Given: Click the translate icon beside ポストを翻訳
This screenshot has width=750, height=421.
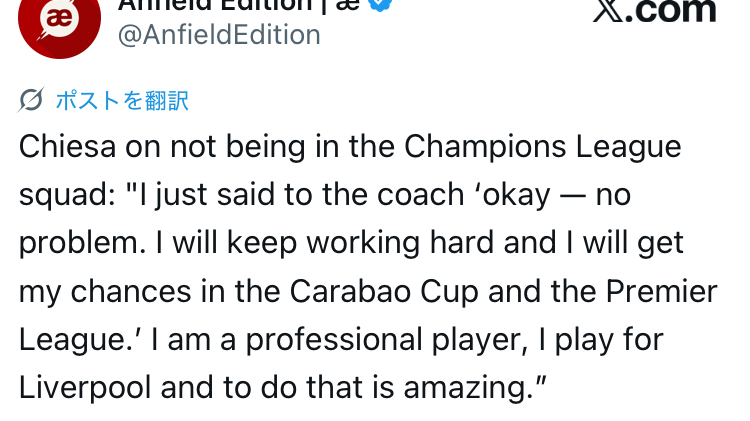Looking at the screenshot, I should click(31, 100).
